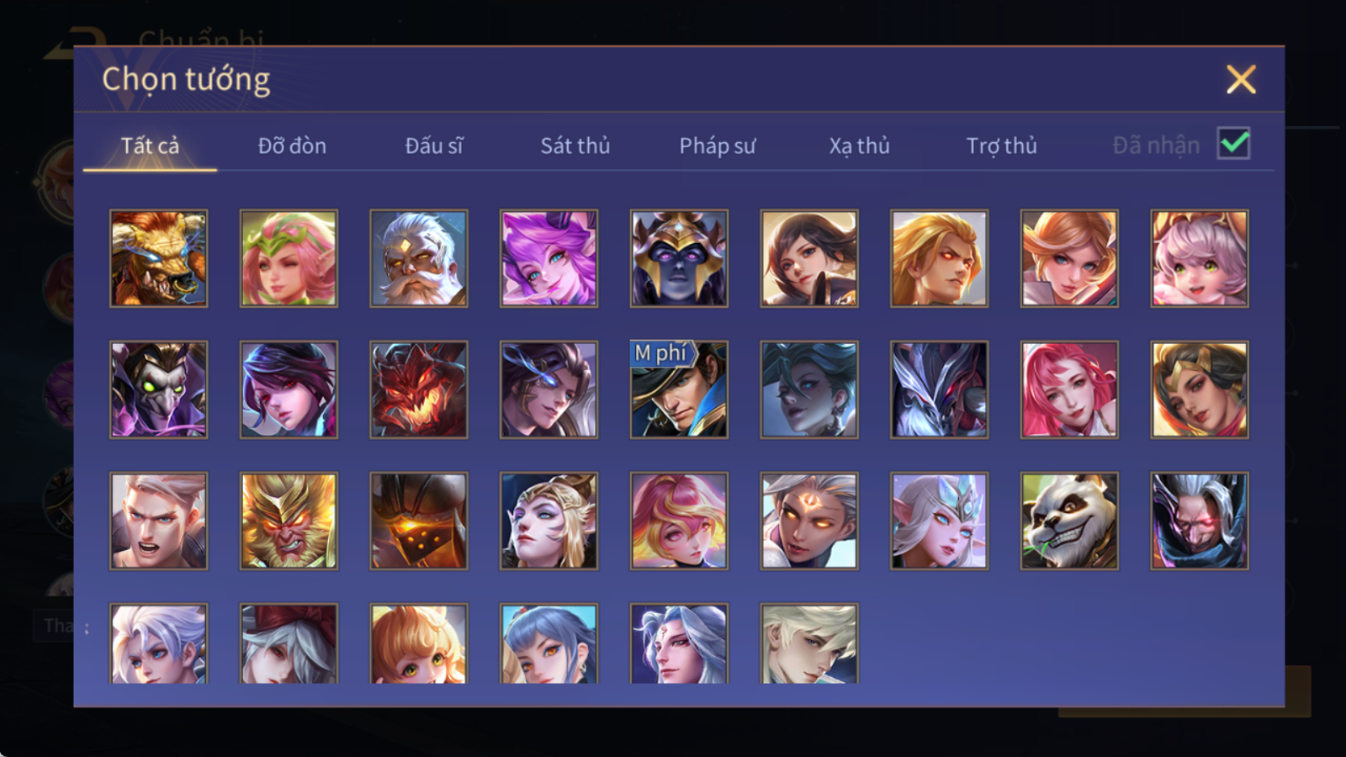
Task: Select the pink-haired woman hero portrait
Action: click(x=1069, y=389)
